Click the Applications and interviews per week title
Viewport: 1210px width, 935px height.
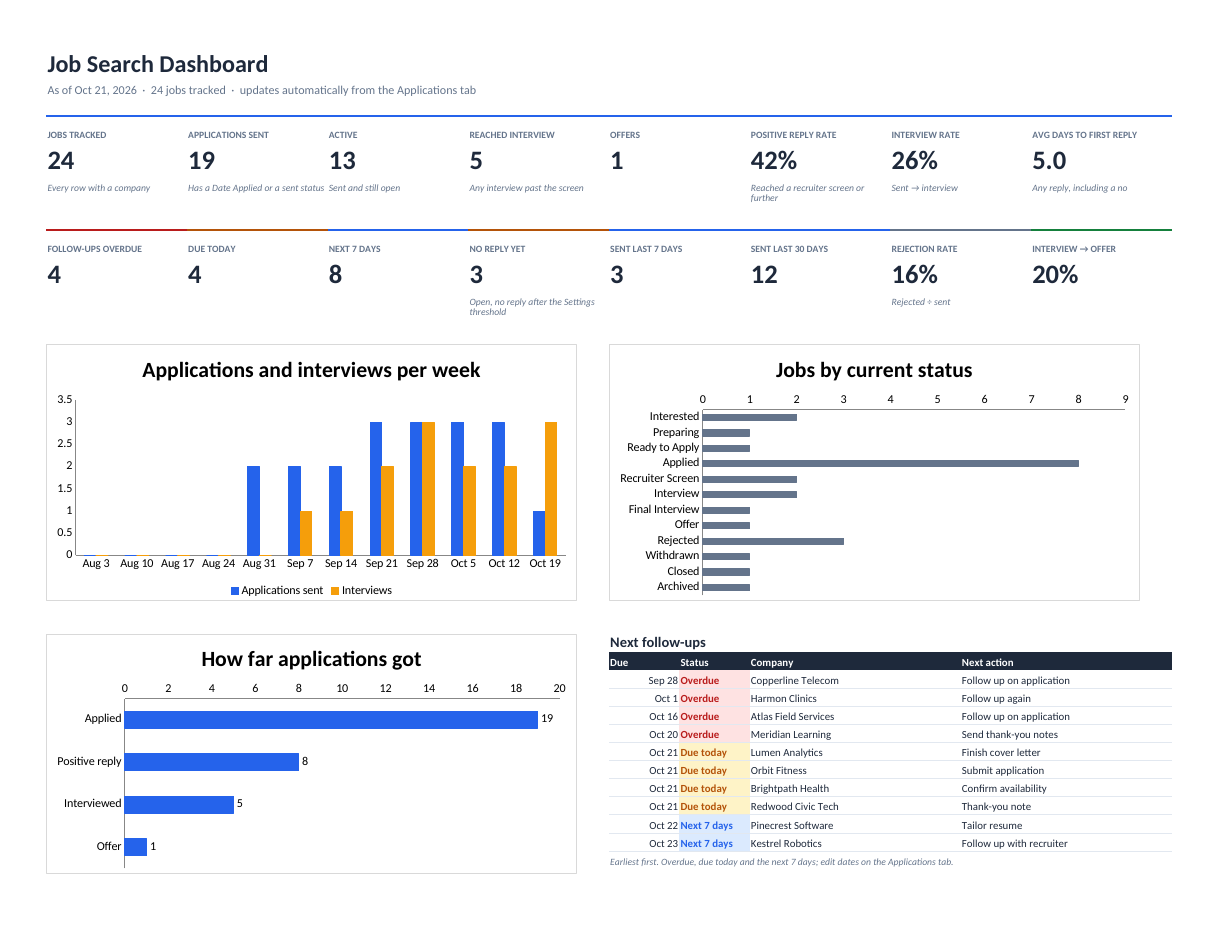point(311,370)
